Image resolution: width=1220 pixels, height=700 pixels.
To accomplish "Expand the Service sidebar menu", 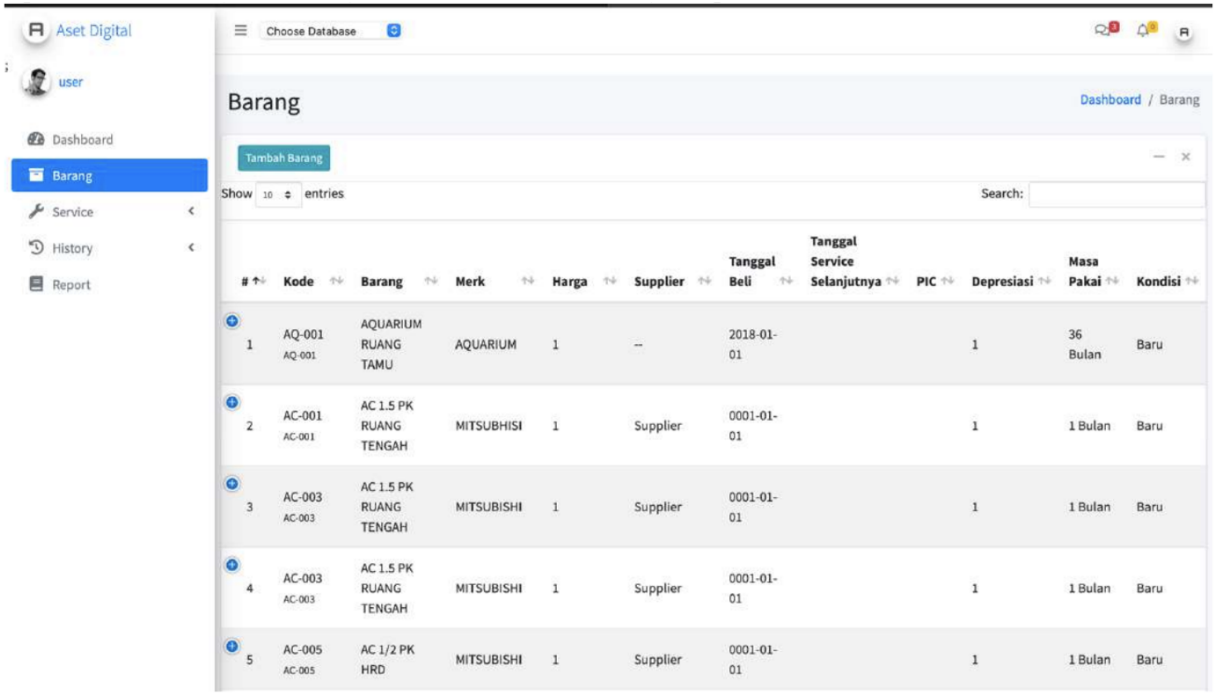I will [x=110, y=212].
